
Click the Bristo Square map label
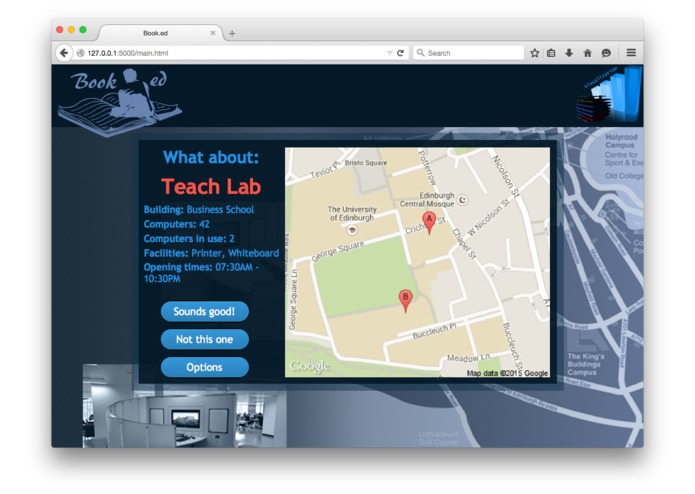[366, 163]
